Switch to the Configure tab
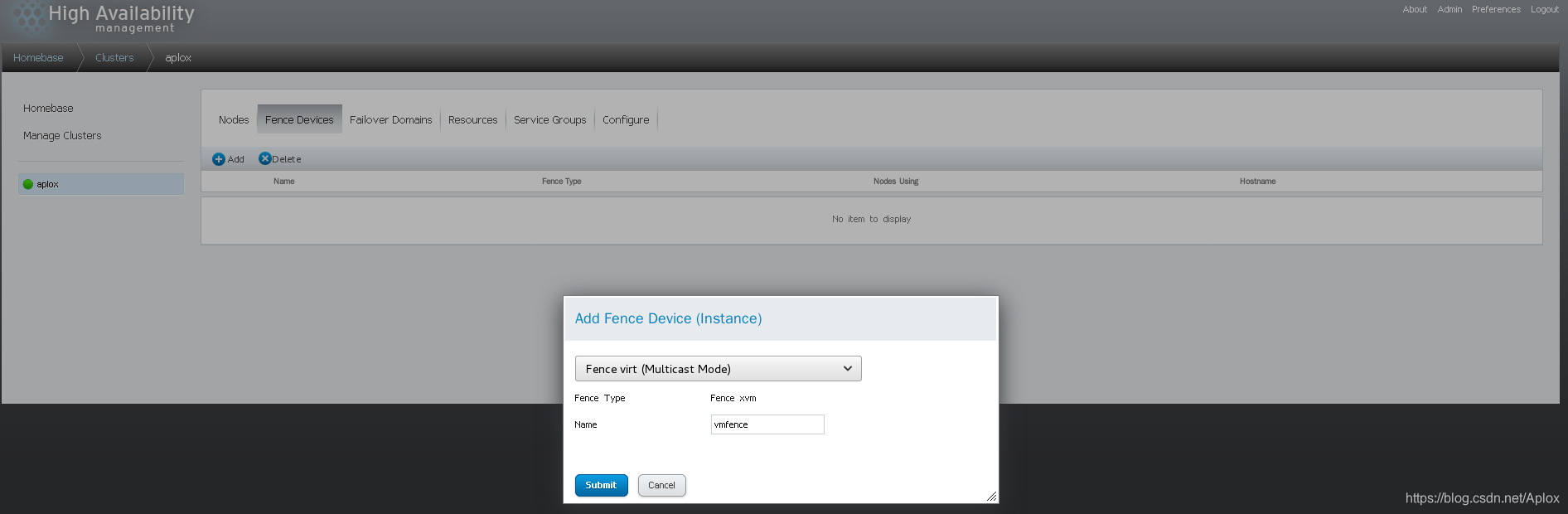The width and height of the screenshot is (1568, 514). click(626, 120)
